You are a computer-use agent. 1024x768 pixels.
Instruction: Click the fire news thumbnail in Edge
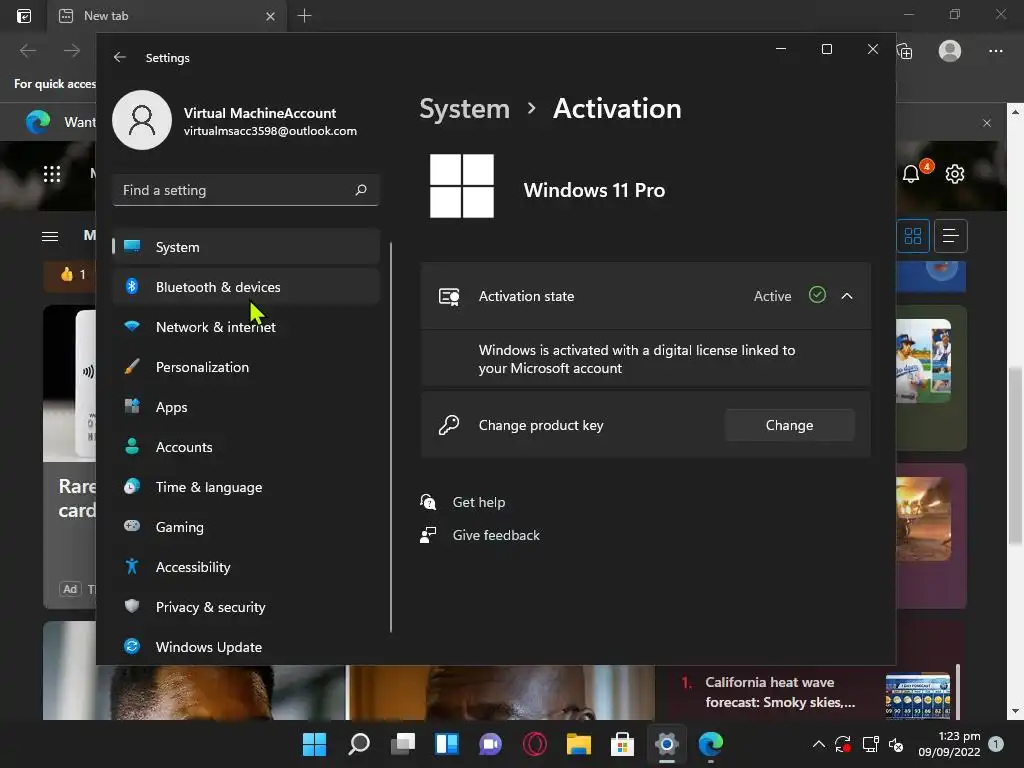coord(923,519)
